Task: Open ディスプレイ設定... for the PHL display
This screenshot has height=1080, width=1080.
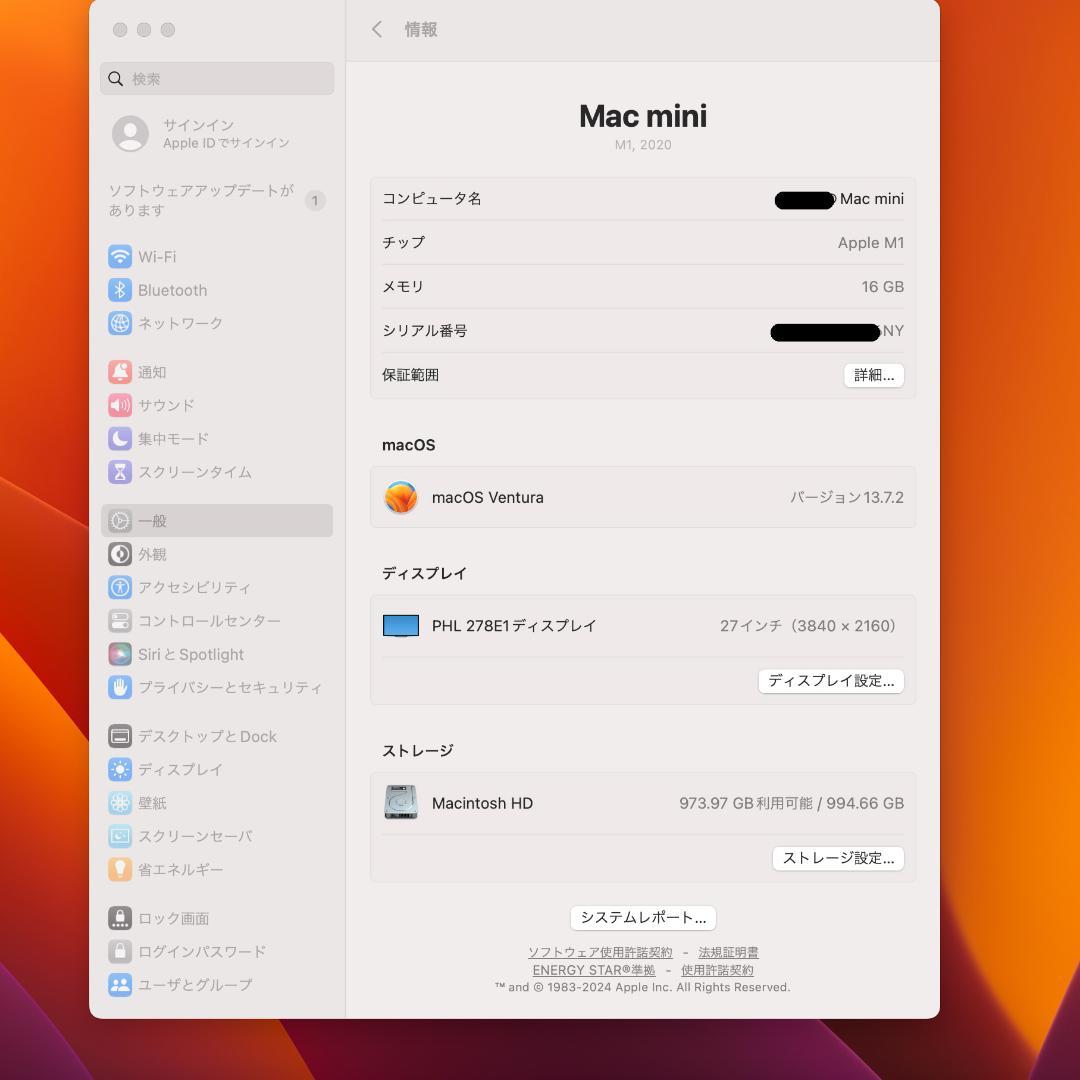Action: point(832,681)
